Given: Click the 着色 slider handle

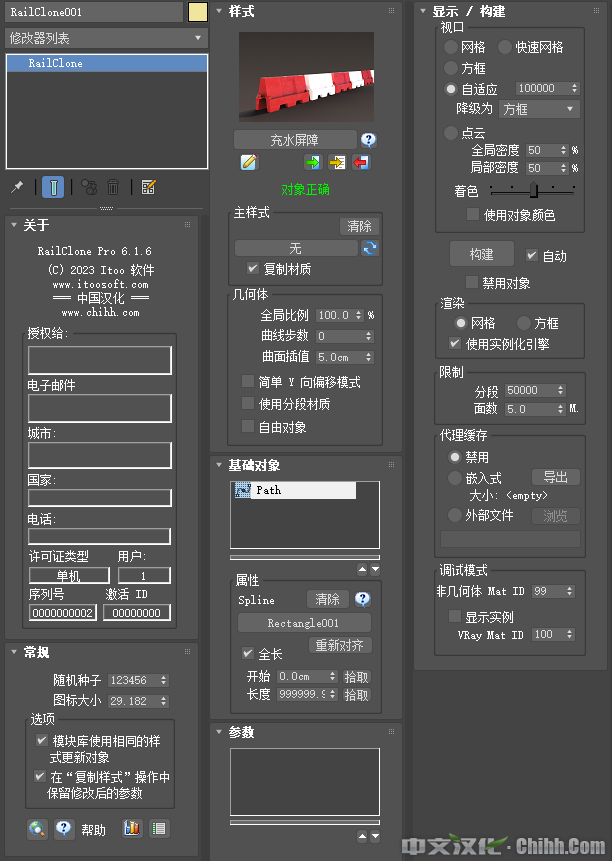Looking at the screenshot, I should coord(533,190).
